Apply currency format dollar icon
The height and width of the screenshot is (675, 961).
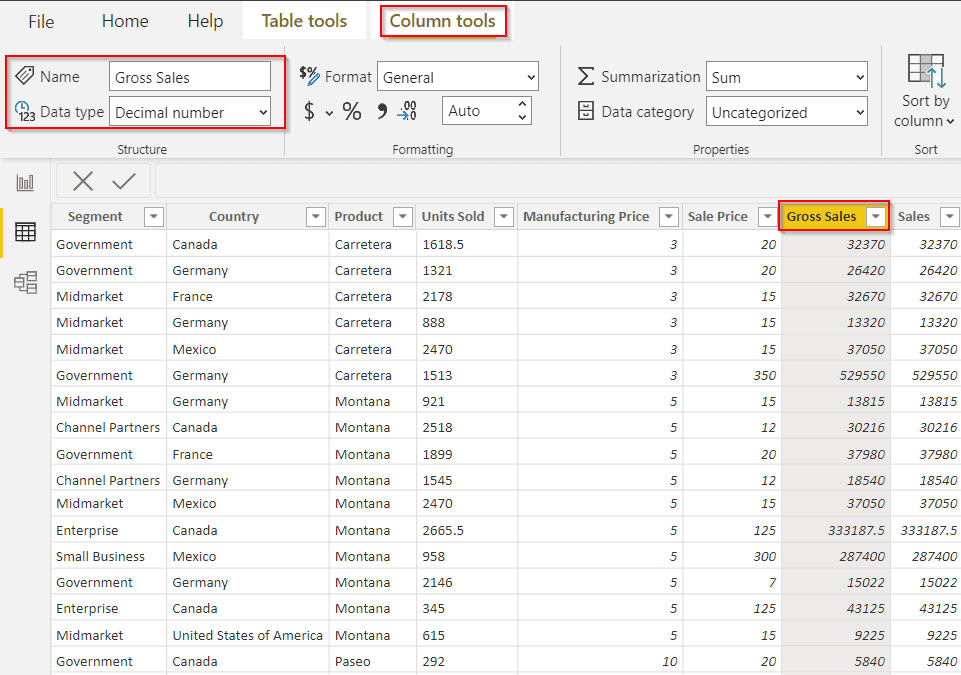[310, 111]
